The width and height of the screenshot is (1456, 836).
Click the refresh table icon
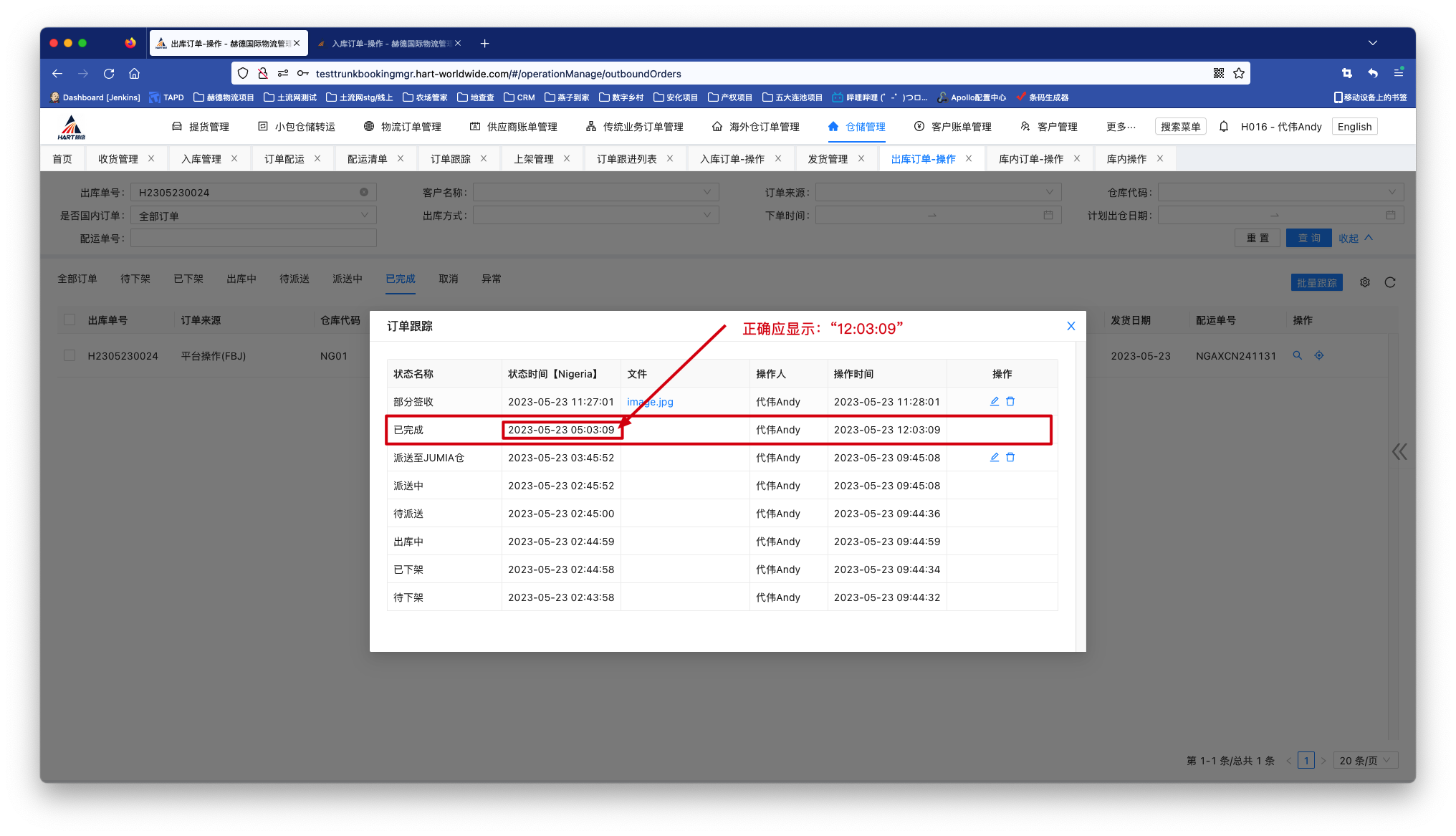pos(1390,282)
